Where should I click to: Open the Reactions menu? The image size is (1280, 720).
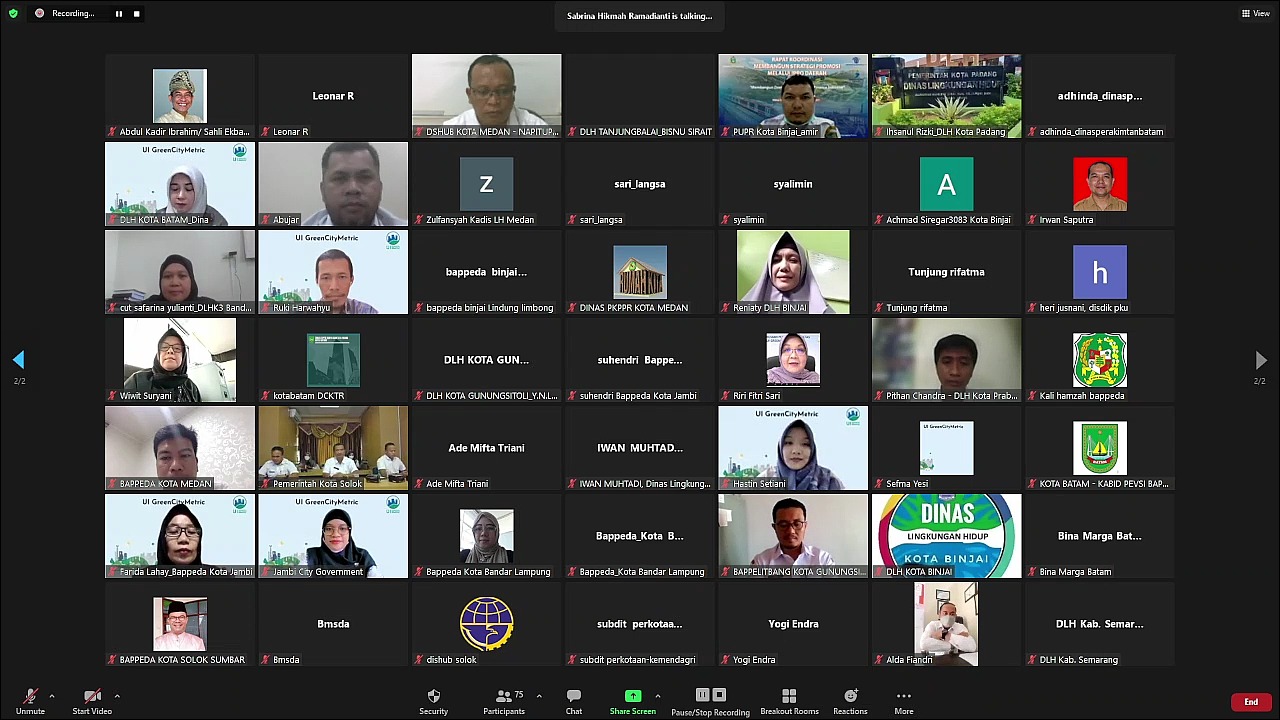click(x=850, y=701)
